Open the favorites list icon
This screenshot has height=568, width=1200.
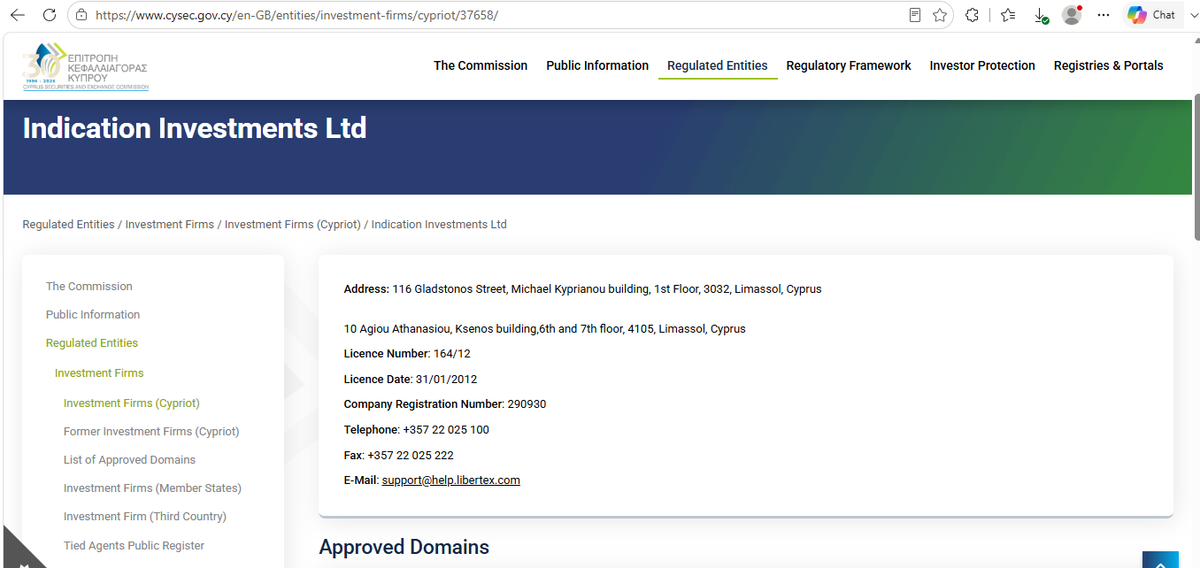[x=1009, y=15]
